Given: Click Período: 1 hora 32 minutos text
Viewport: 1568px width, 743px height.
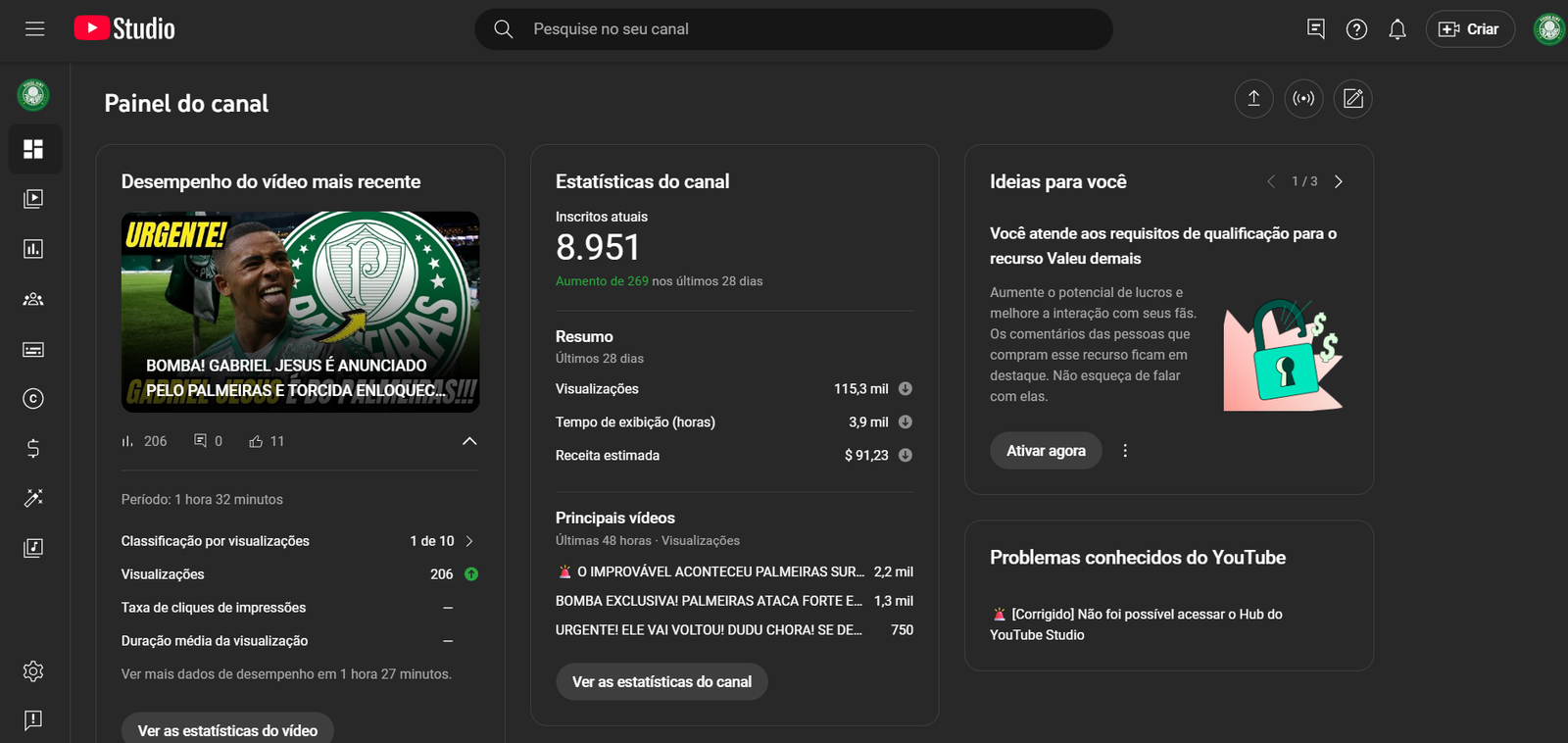Looking at the screenshot, I should click(202, 500).
